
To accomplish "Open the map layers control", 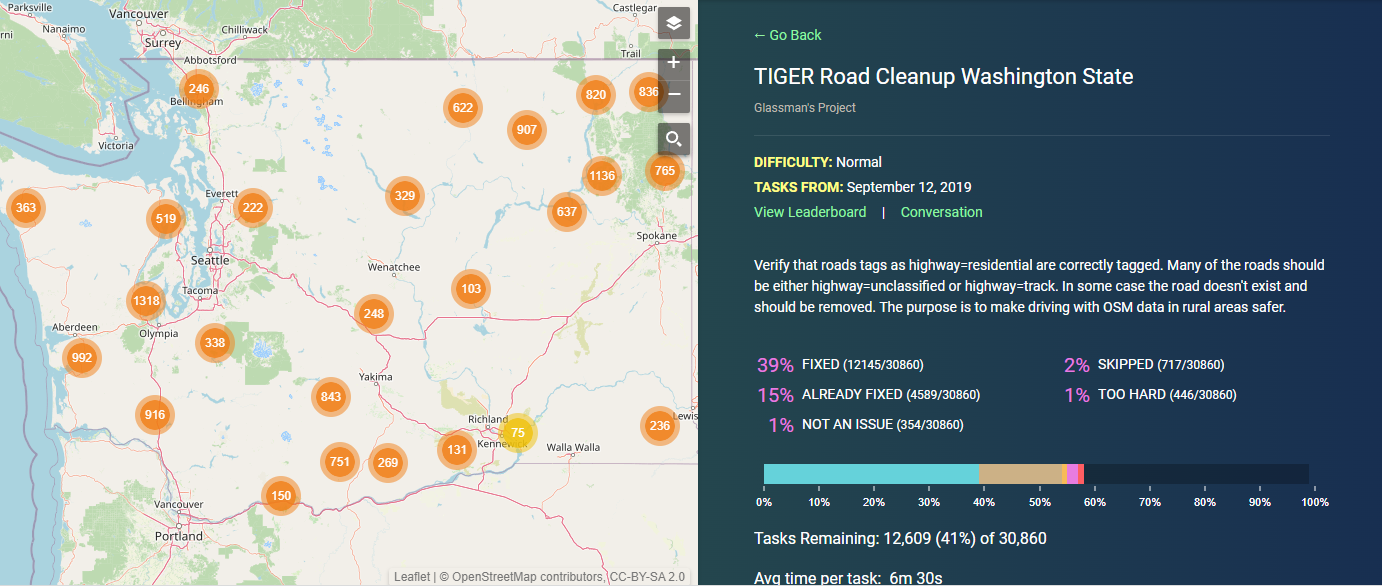I will [x=674, y=23].
